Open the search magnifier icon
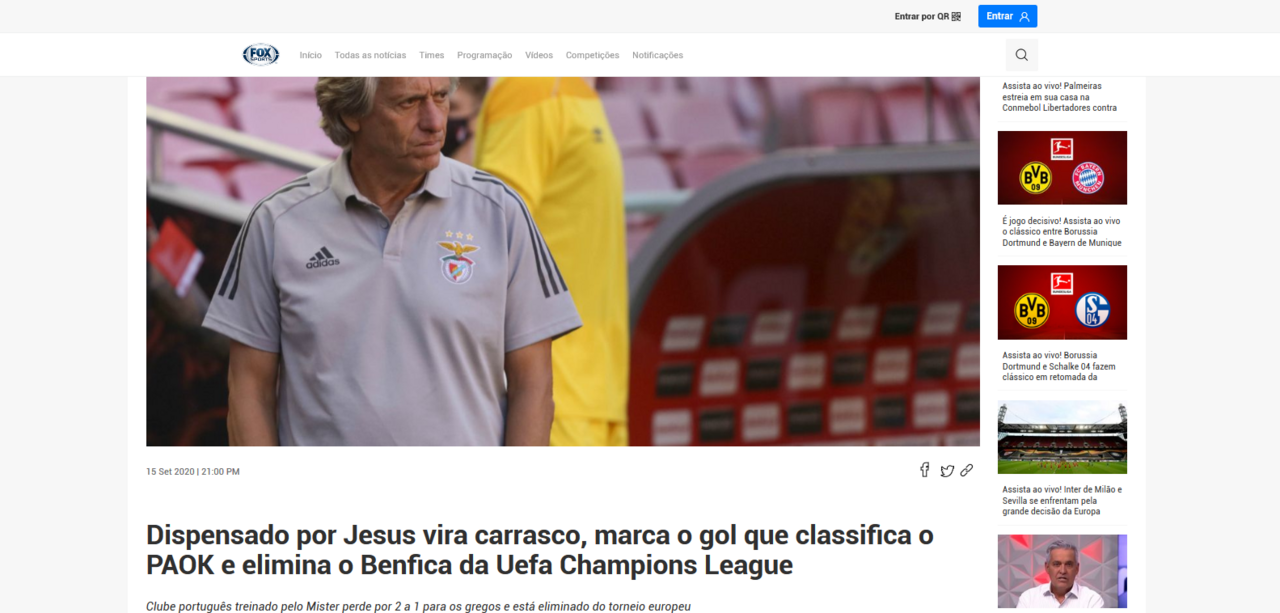Viewport: 1280px width, 613px height. (x=1021, y=55)
